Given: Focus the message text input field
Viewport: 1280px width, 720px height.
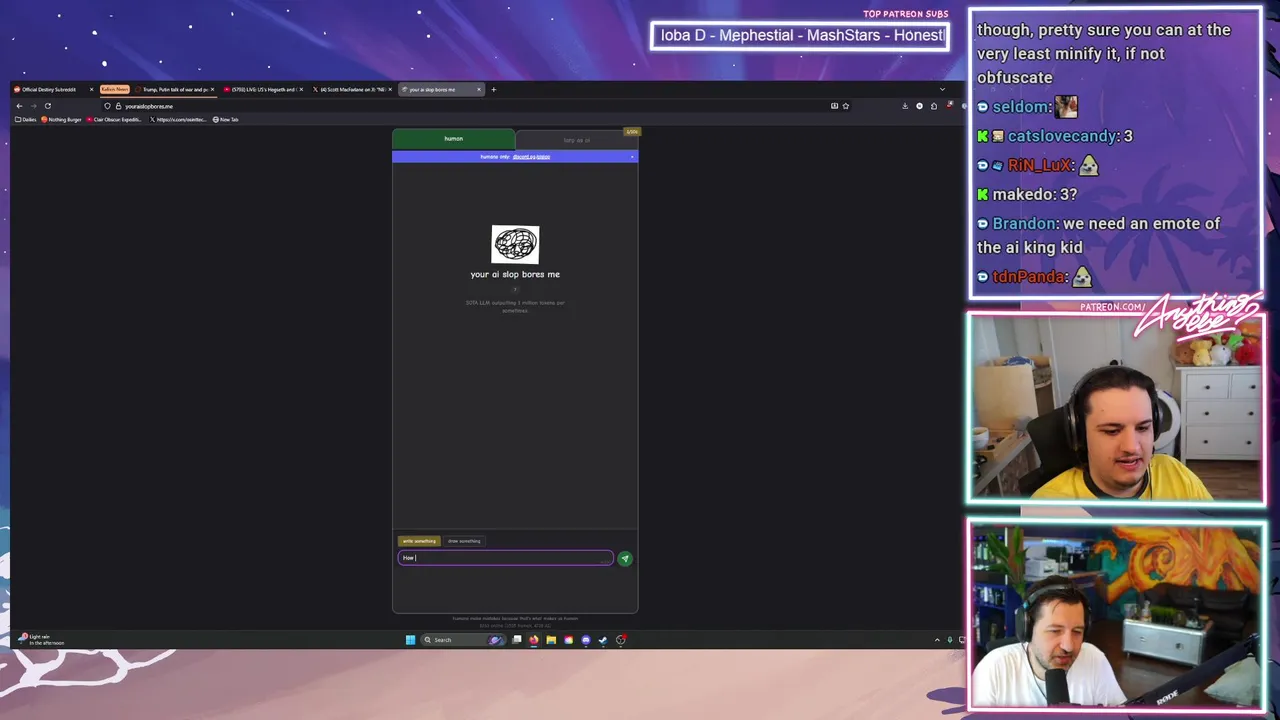Looking at the screenshot, I should (505, 558).
